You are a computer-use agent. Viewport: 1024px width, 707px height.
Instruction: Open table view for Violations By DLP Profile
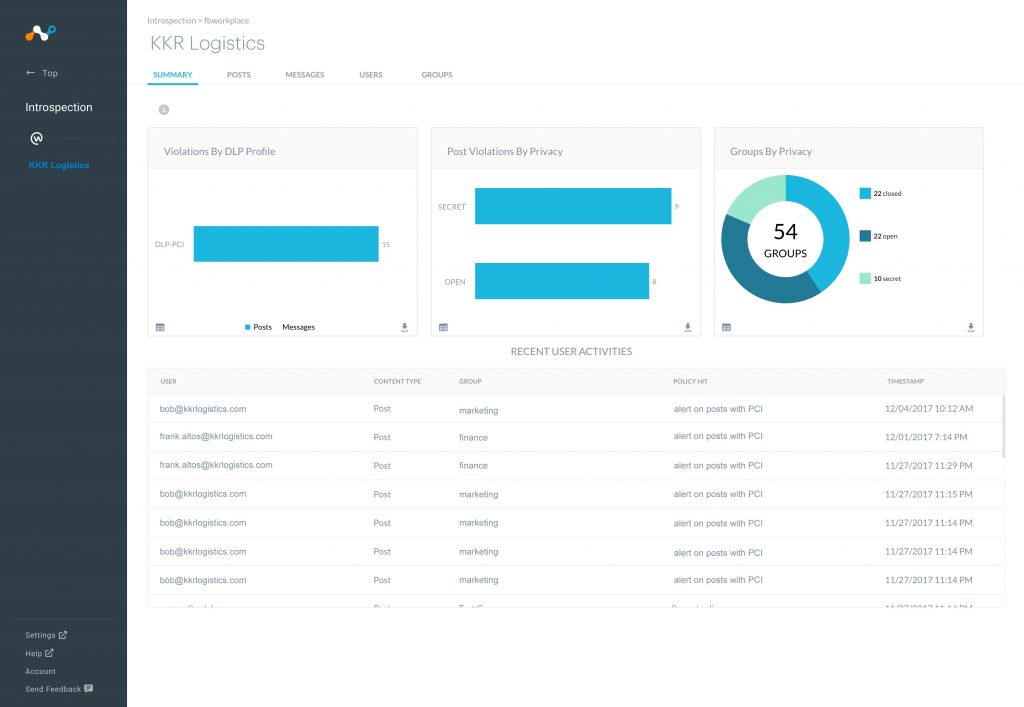[160, 327]
